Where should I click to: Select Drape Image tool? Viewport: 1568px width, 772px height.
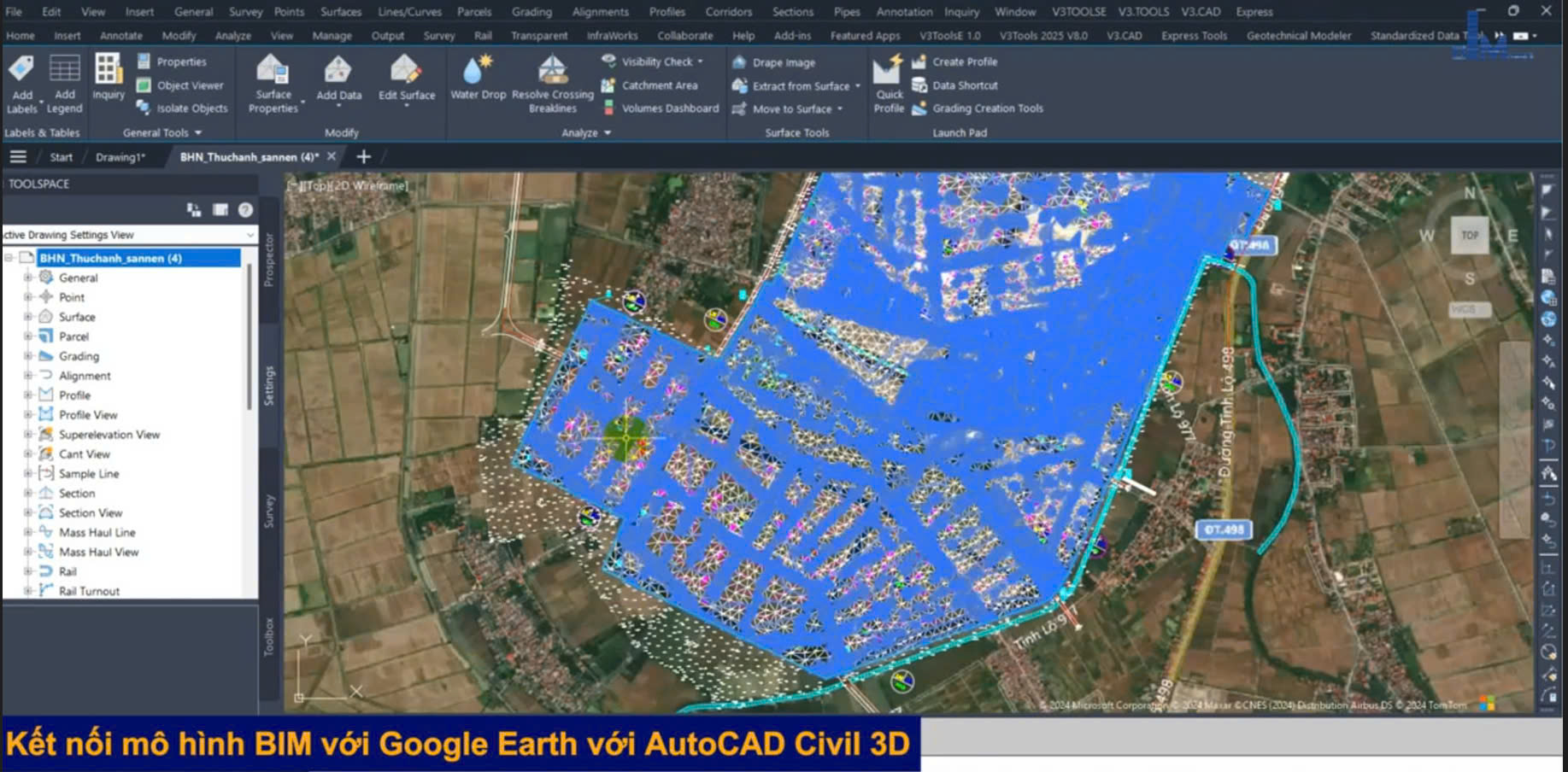(x=774, y=62)
